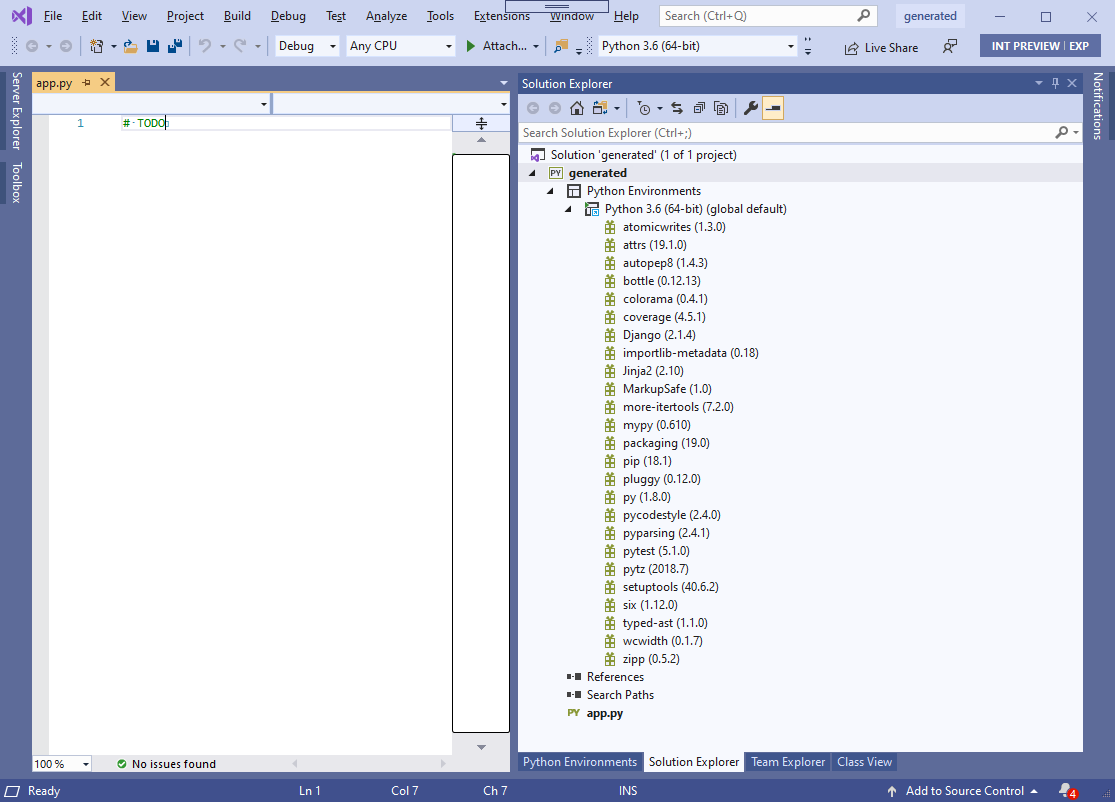Click the editor vertical scrollbar thumb
The height and width of the screenshot is (802, 1115).
[481, 443]
